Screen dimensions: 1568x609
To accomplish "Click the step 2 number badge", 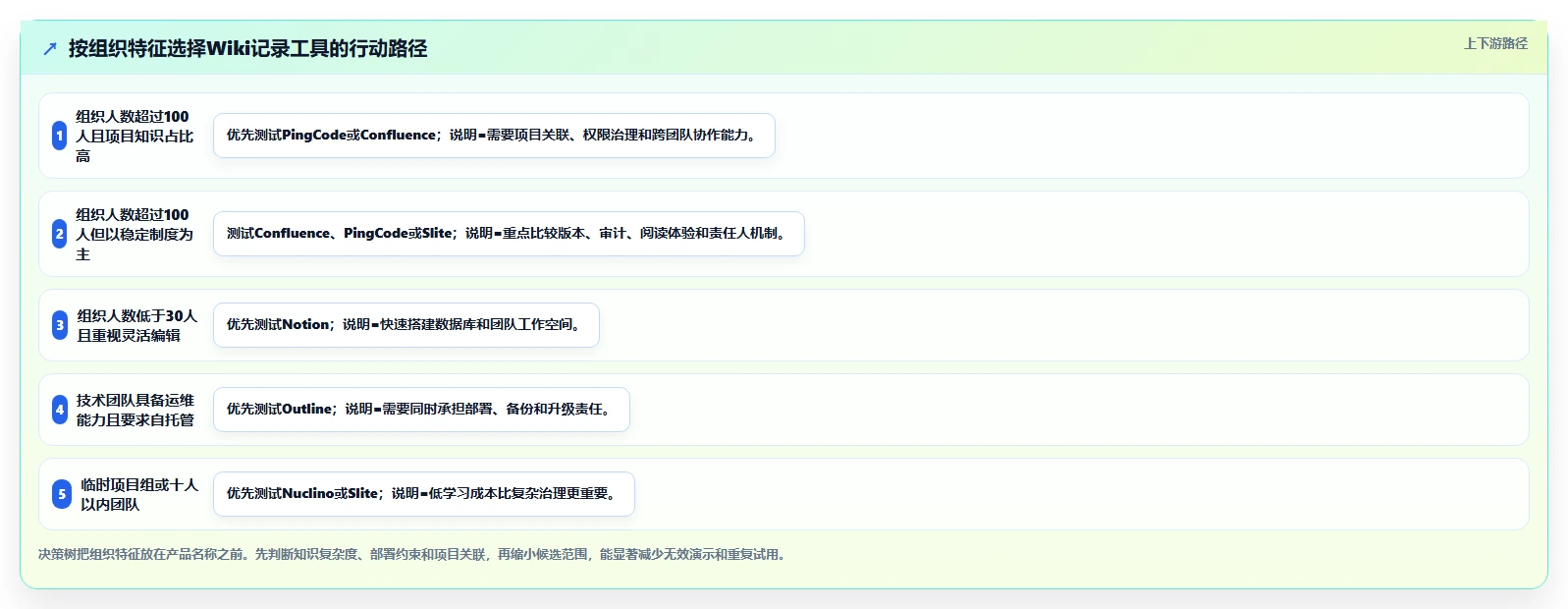I will (x=60, y=234).
